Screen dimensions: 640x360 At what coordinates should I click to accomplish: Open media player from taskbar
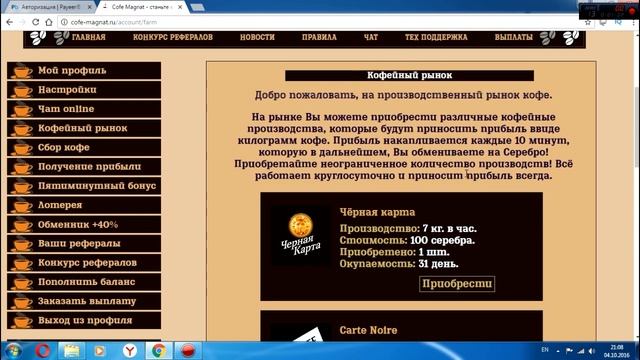[x=100, y=351]
